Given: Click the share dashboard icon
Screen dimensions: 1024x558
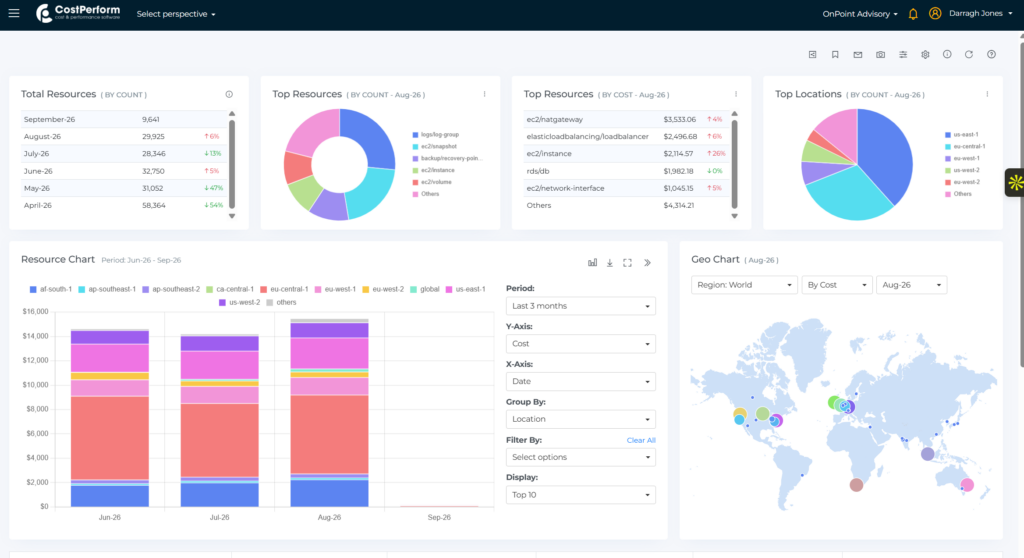Looking at the screenshot, I should pos(812,55).
